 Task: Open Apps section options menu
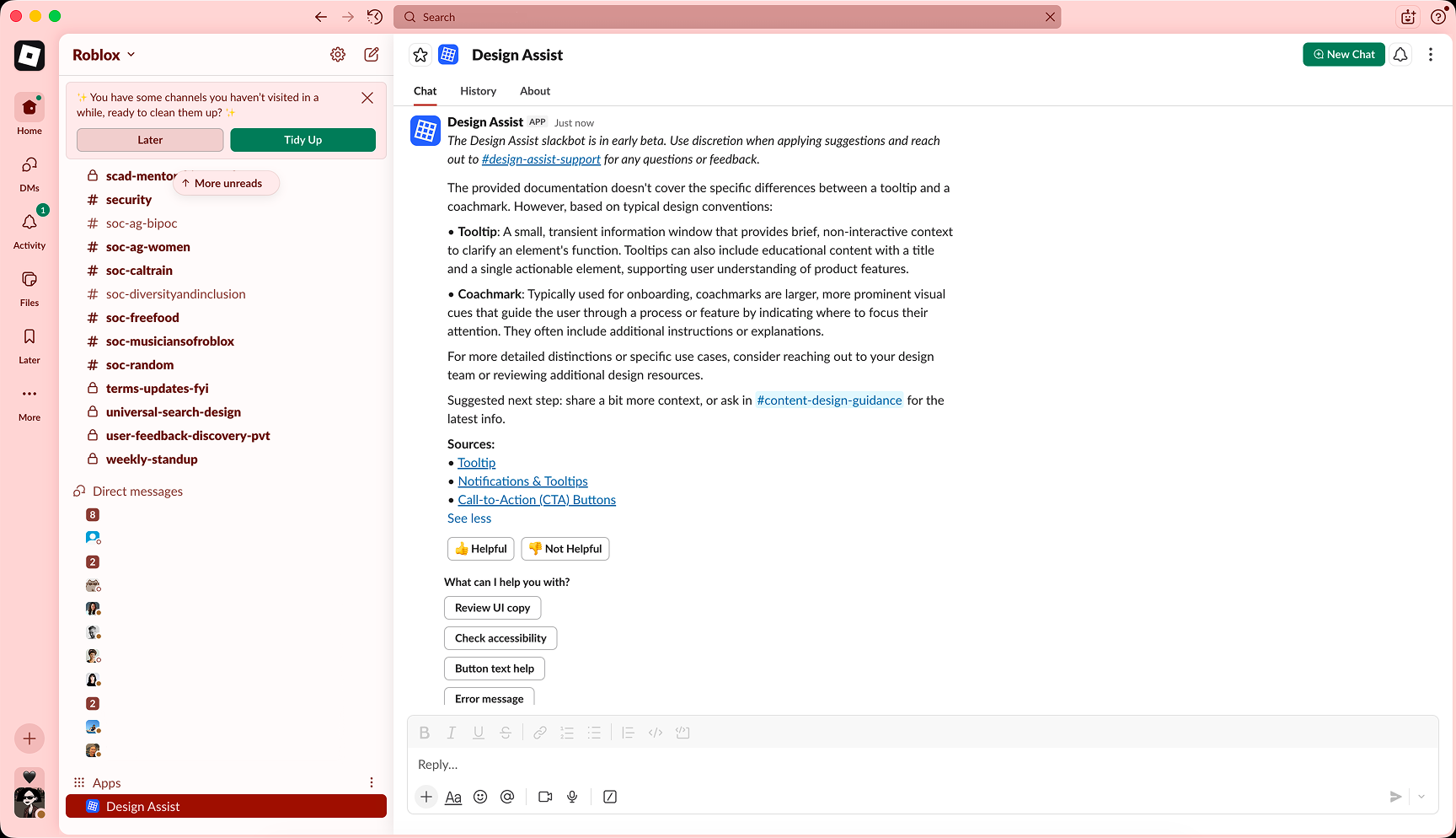click(x=372, y=783)
